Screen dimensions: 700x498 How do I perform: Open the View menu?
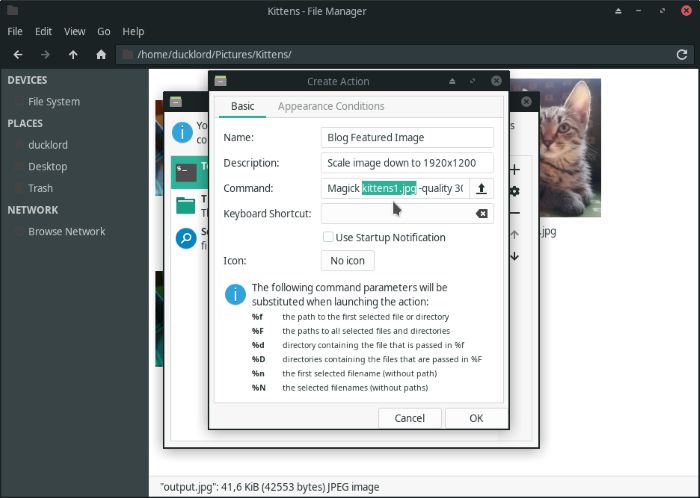tap(74, 31)
